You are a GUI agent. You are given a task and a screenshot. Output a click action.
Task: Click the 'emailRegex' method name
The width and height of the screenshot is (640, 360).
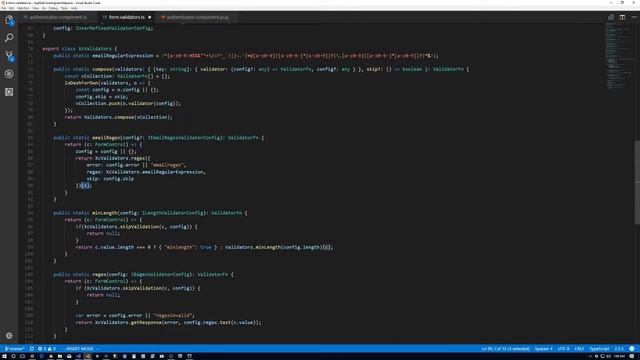(106, 138)
